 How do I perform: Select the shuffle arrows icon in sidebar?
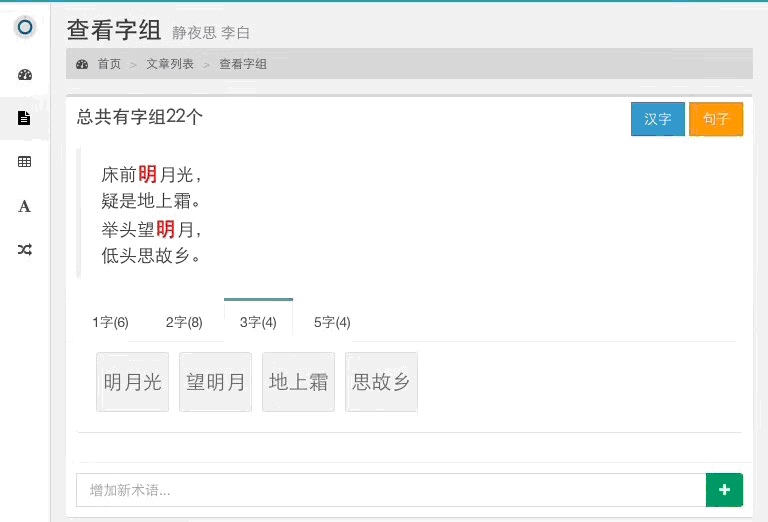[x=25, y=250]
